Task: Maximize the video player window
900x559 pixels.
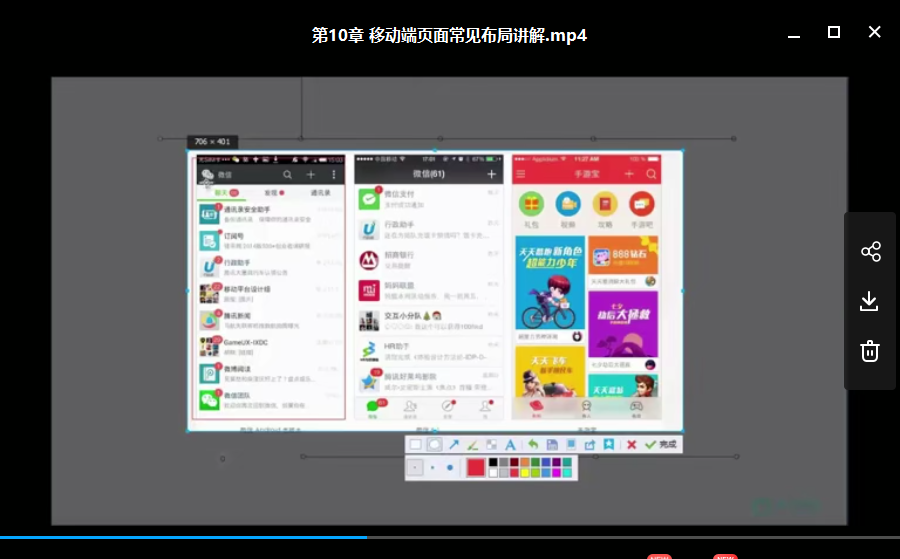Action: point(833,32)
